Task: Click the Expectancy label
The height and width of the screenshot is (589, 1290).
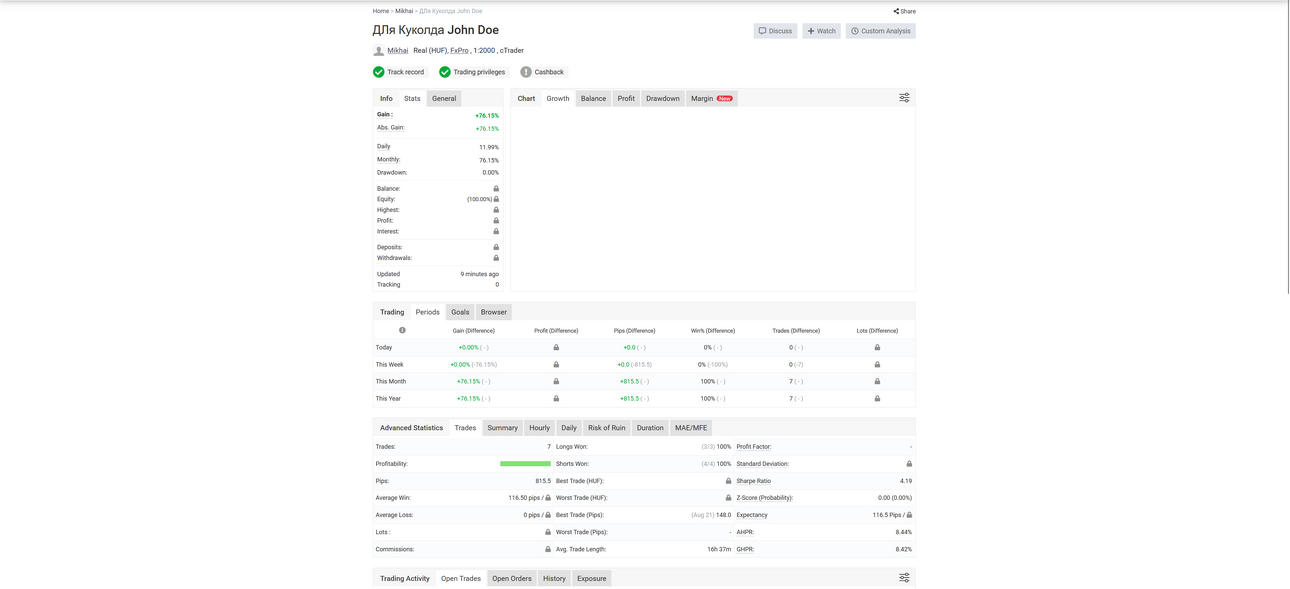Action: tap(752, 515)
